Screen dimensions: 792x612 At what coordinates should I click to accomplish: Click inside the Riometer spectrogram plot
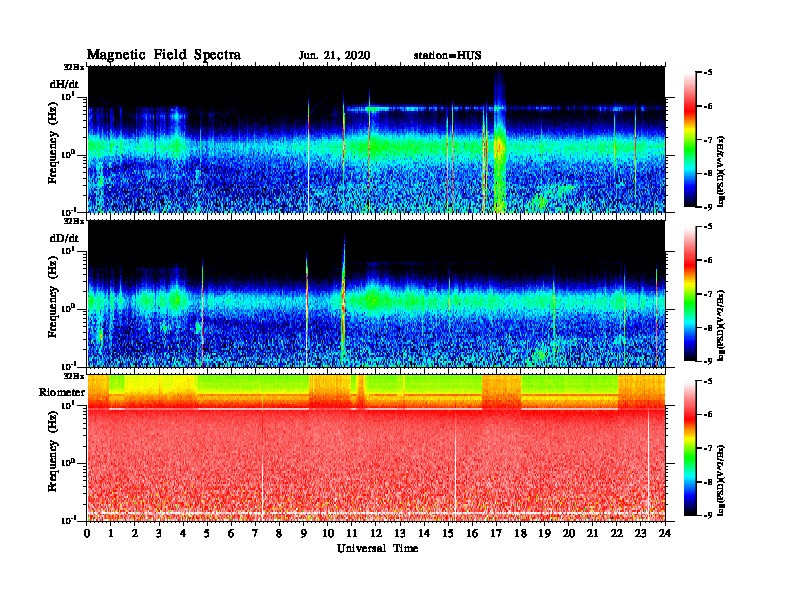(x=376, y=448)
